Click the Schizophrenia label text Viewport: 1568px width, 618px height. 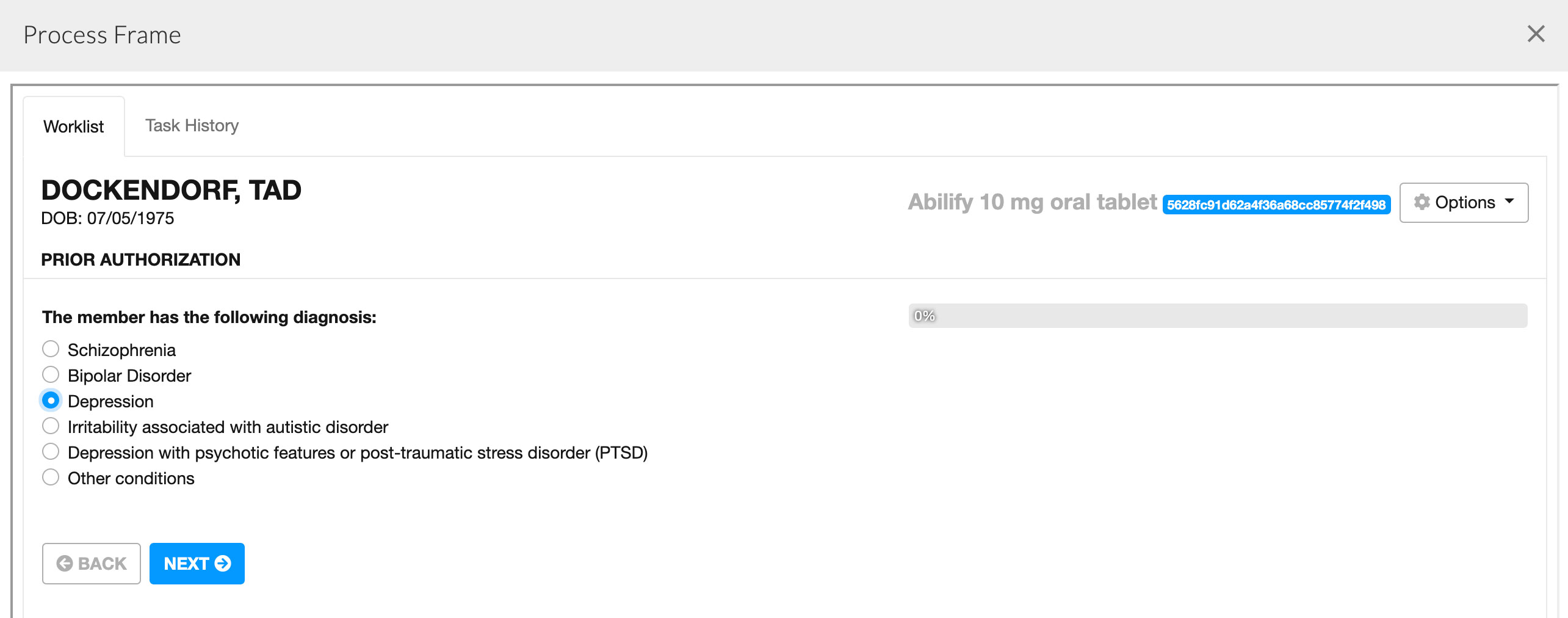tap(121, 350)
